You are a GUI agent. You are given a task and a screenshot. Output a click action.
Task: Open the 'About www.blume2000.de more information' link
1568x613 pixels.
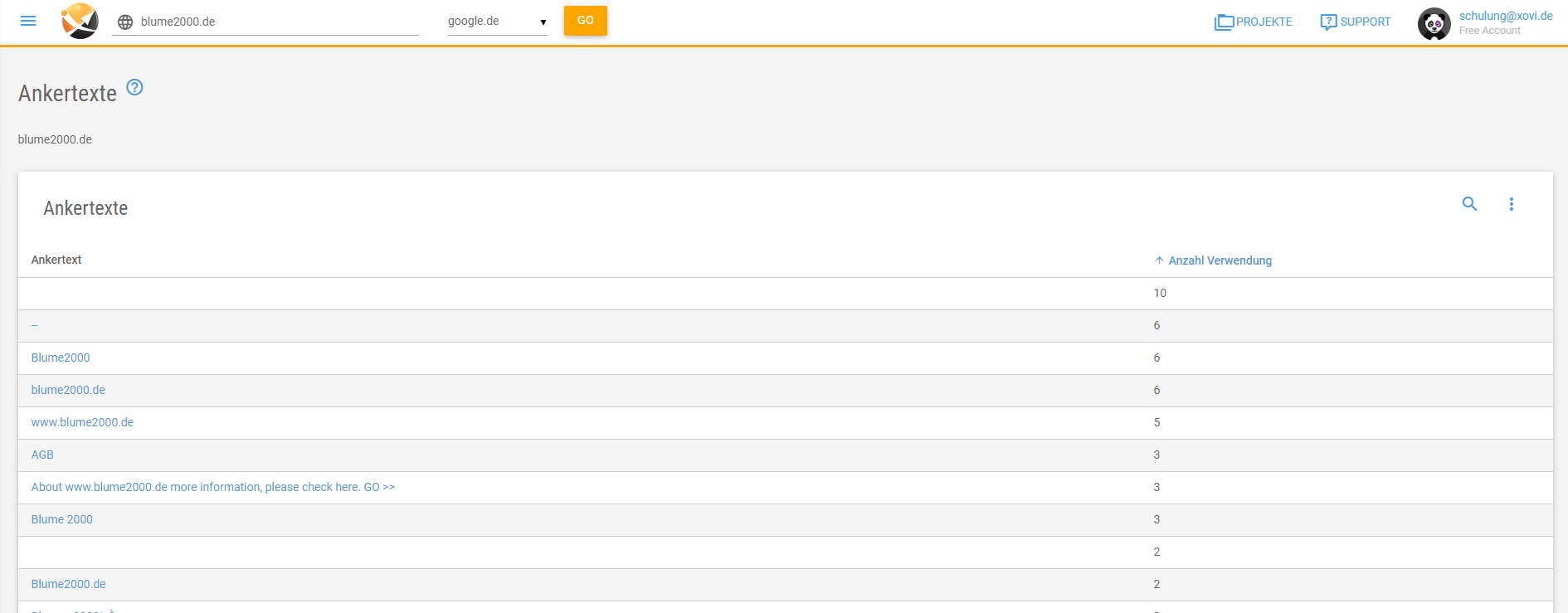[x=213, y=487]
